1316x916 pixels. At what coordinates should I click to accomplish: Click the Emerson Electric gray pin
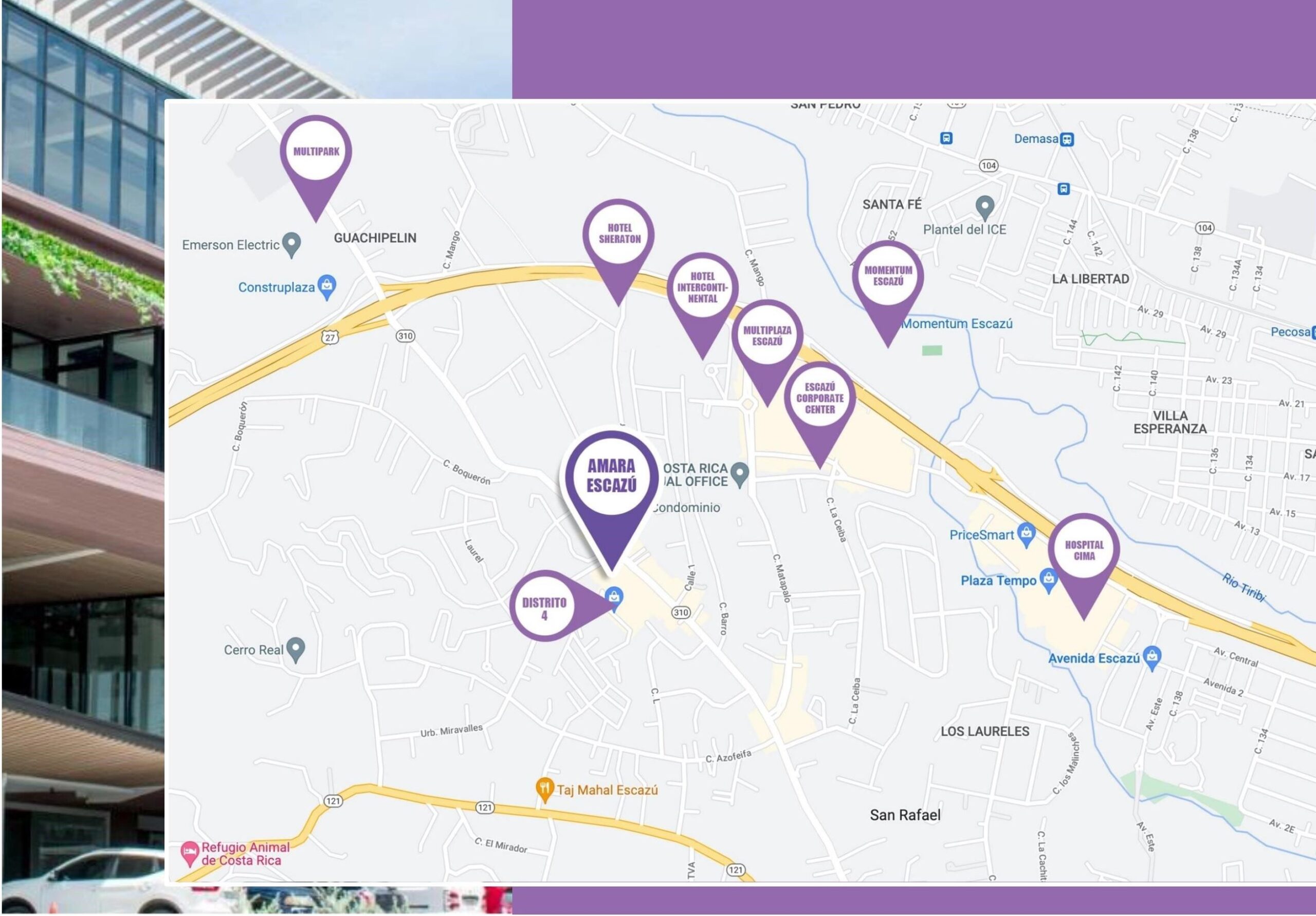(292, 244)
